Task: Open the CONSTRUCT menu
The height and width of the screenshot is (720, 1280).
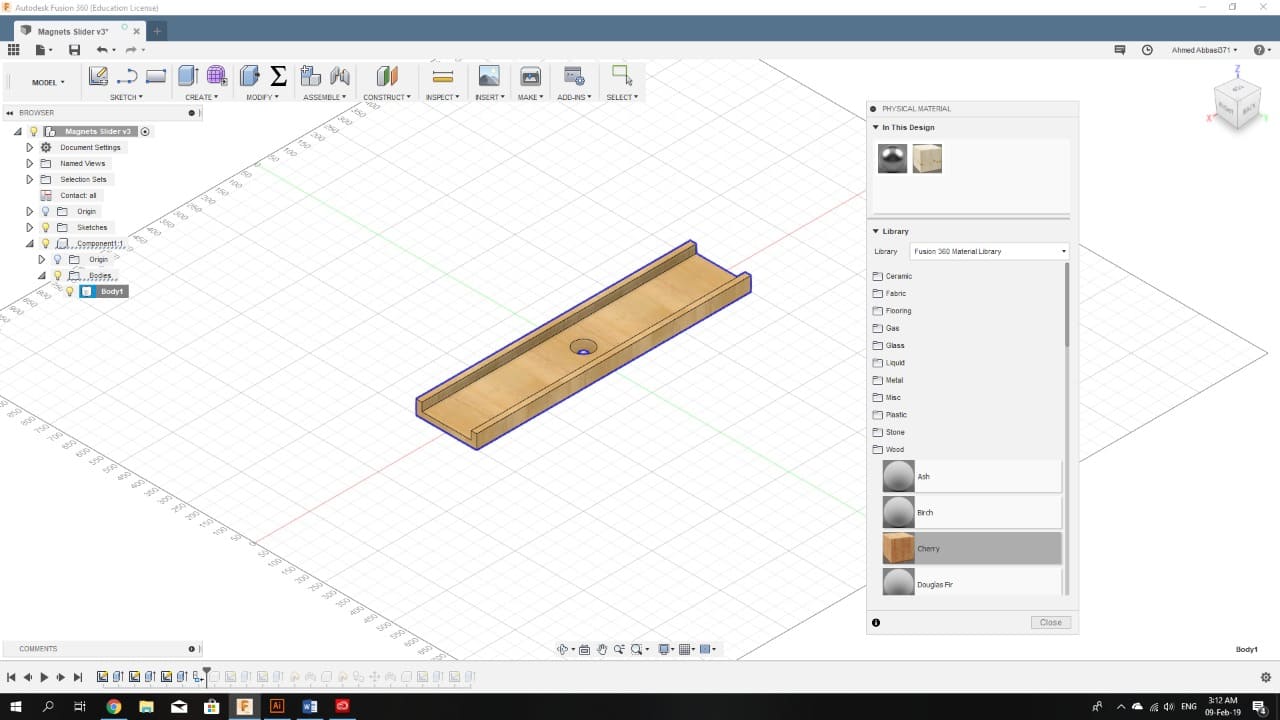Action: (386, 97)
